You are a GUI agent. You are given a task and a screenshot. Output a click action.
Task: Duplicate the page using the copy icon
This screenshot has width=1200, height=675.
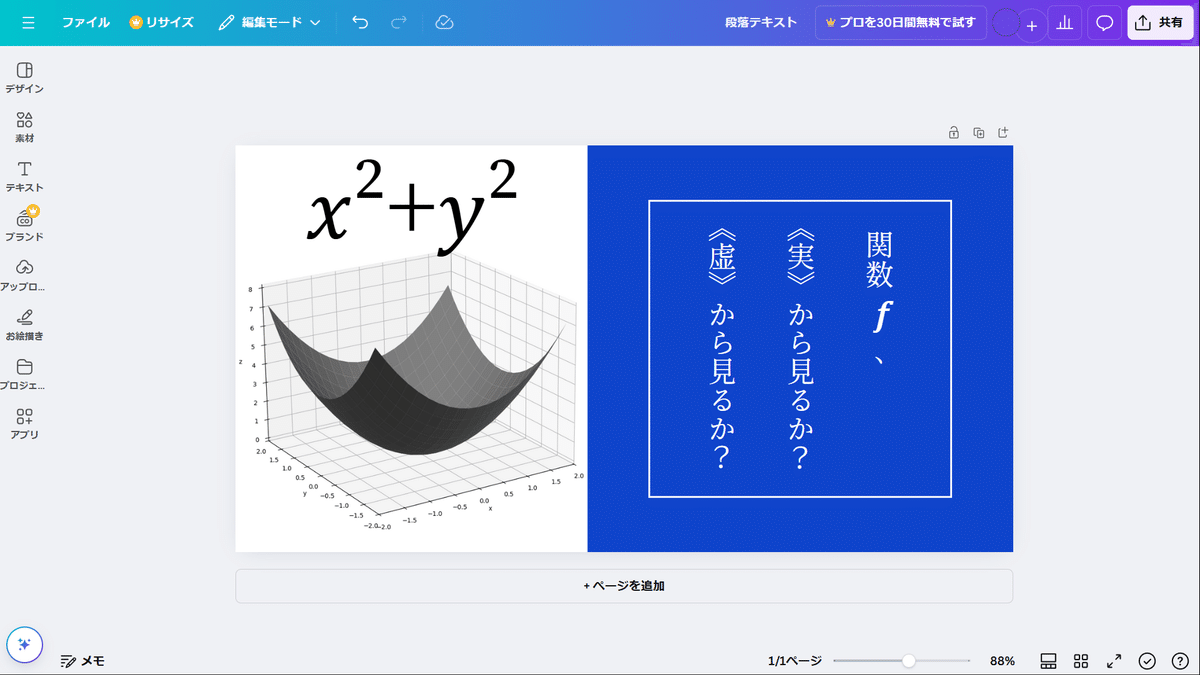978,131
